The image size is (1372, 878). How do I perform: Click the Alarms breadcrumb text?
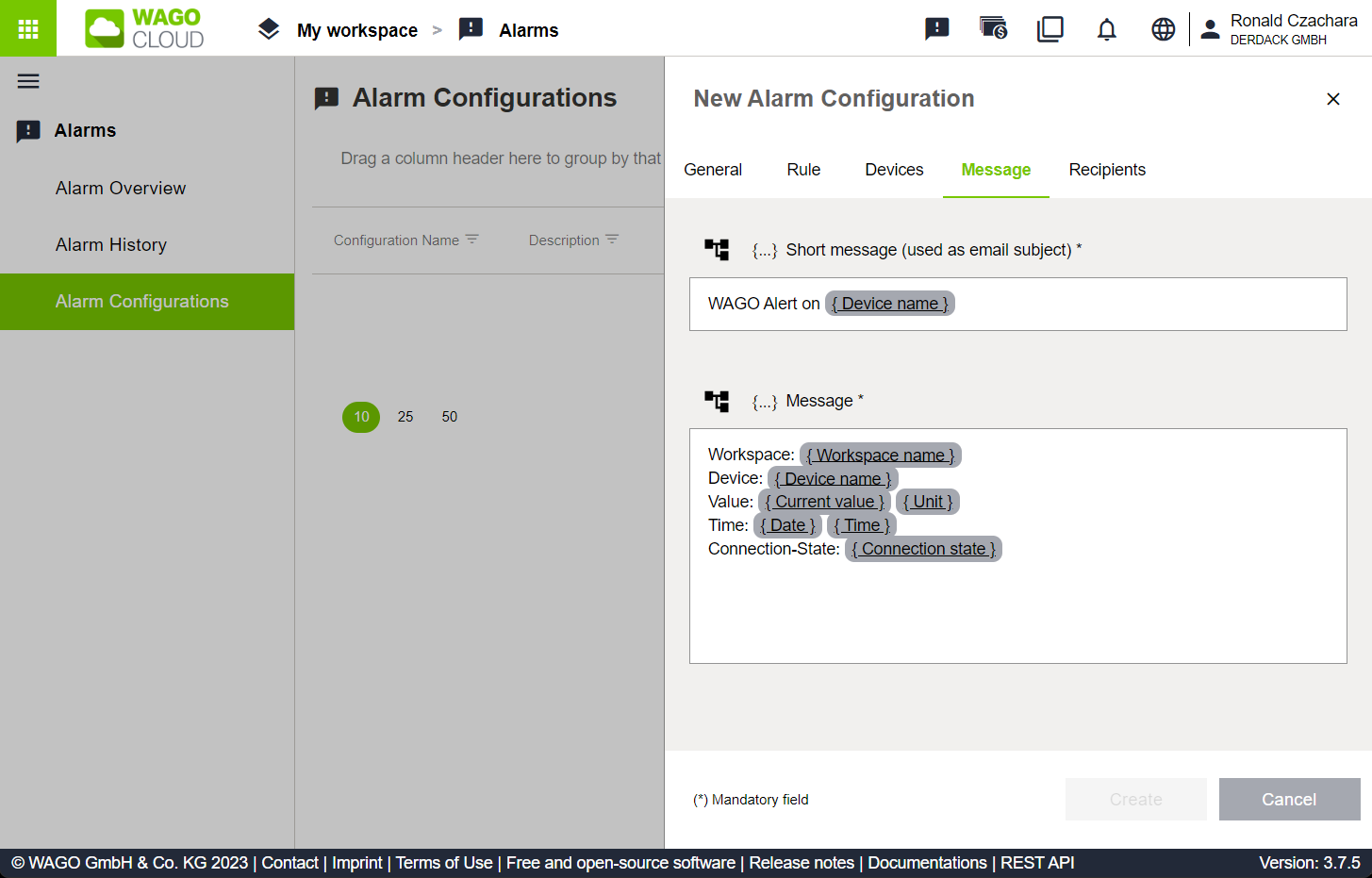point(529,30)
